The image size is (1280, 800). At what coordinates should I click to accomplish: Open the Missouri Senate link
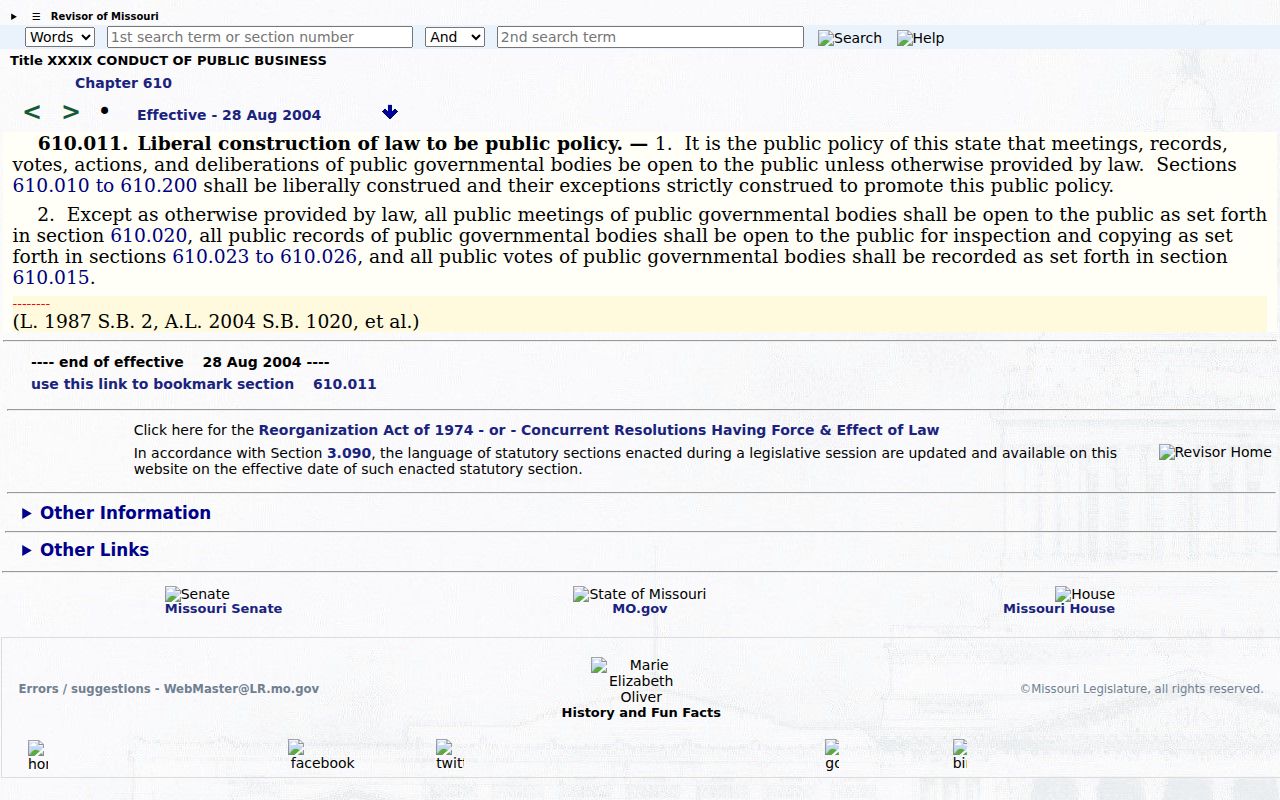coord(223,609)
